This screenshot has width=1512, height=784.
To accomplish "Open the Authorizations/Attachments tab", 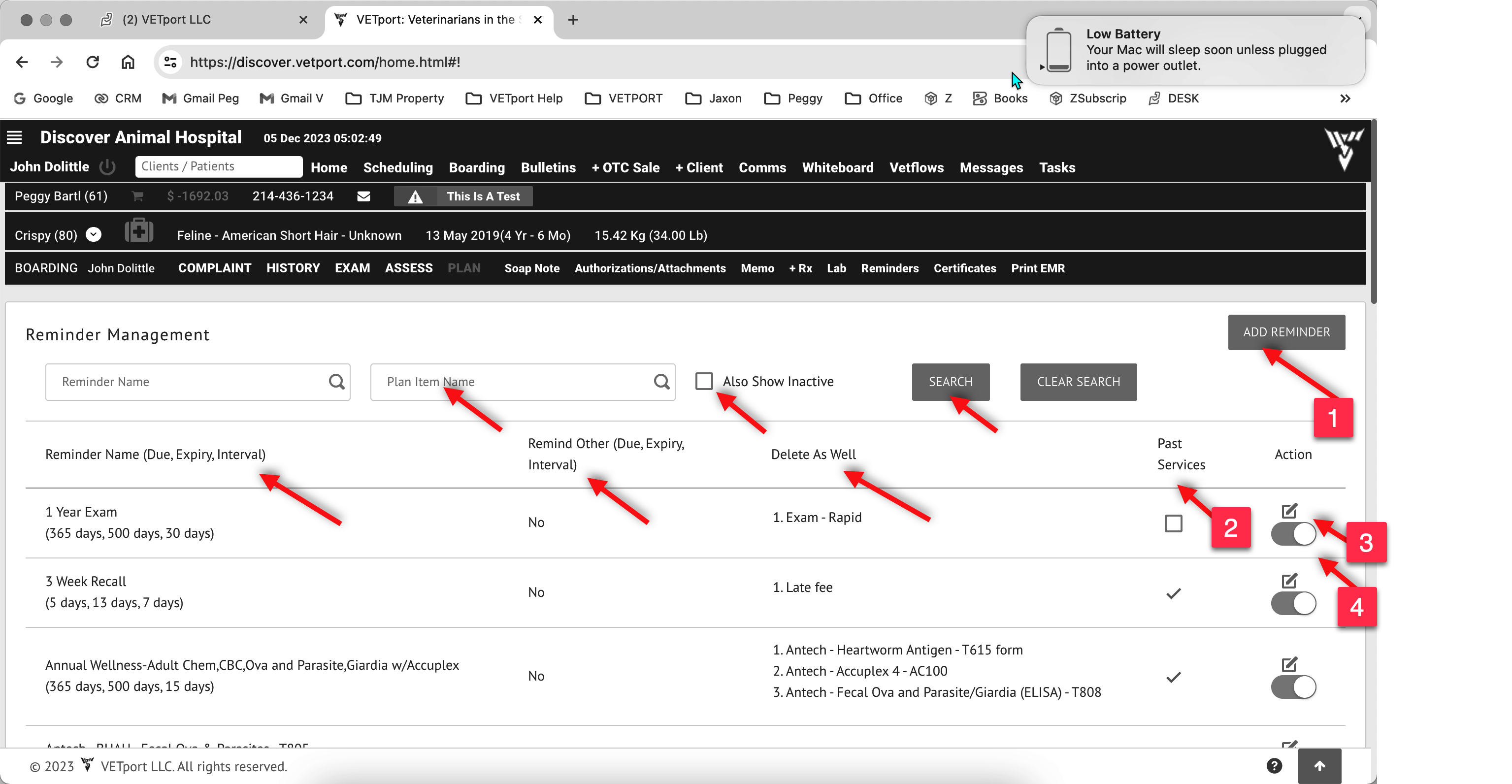I will tap(650, 268).
